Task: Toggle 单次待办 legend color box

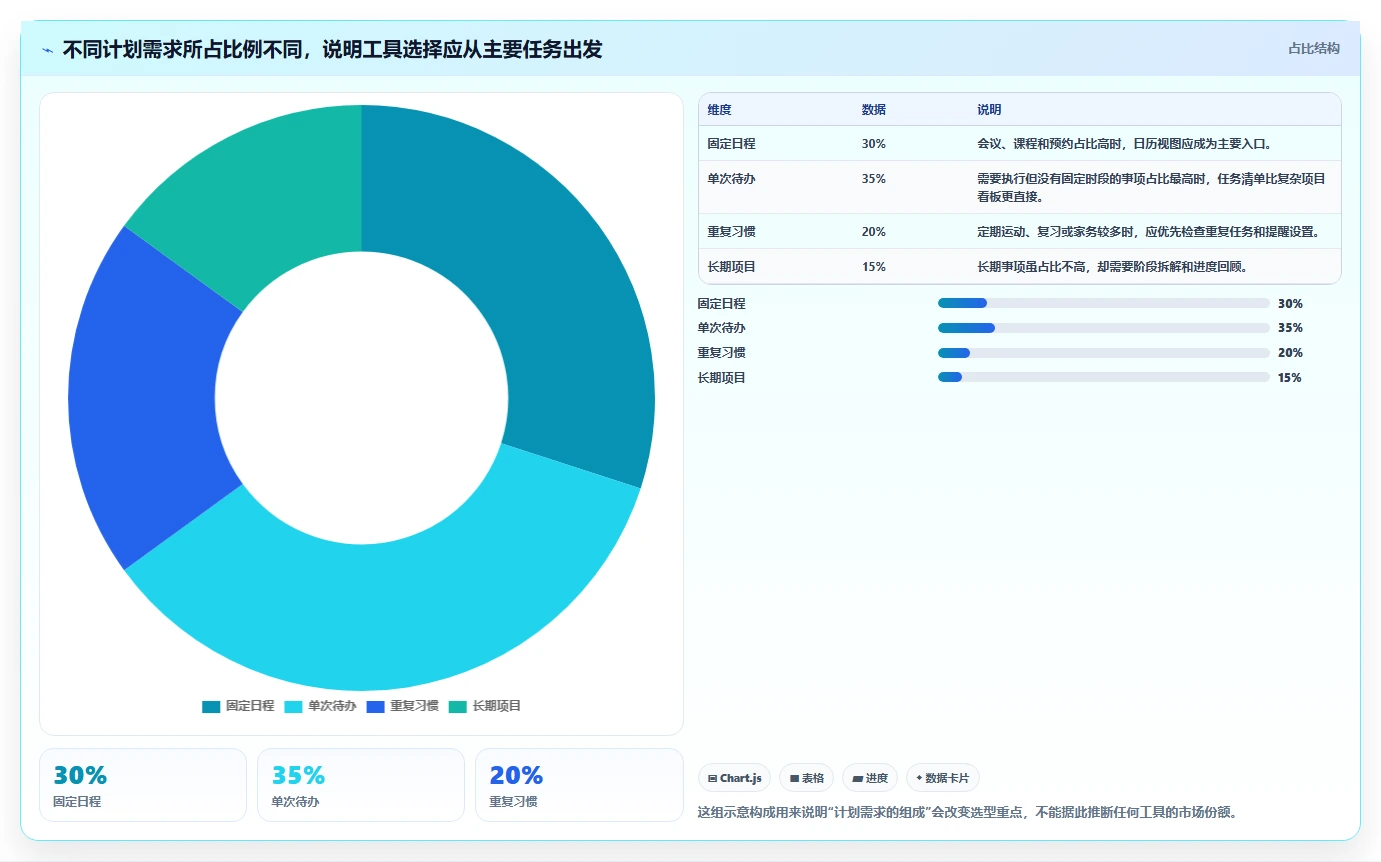Action: [x=293, y=706]
